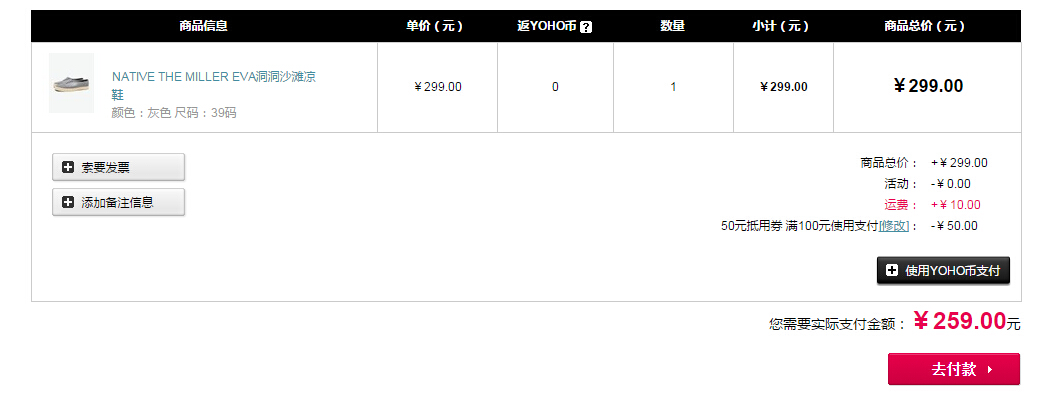This screenshot has height=401, width=1043.
Task: Click the plus icon on 索要发票
Action: pyautogui.click(x=68, y=167)
